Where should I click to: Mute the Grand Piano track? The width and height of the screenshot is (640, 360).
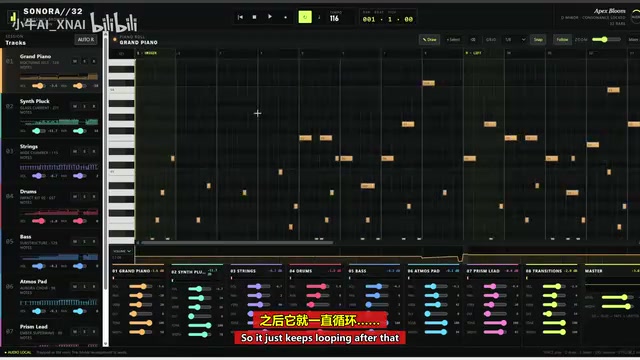[x=75, y=61]
